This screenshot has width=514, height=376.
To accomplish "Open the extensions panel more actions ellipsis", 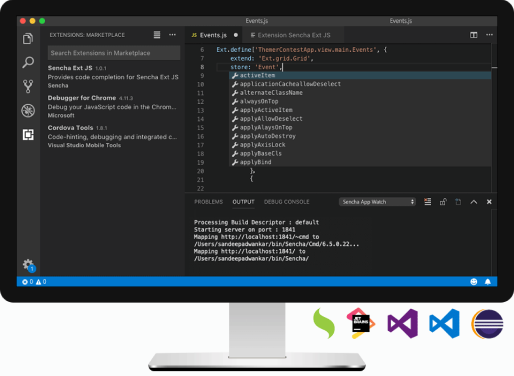I will tap(172, 35).
